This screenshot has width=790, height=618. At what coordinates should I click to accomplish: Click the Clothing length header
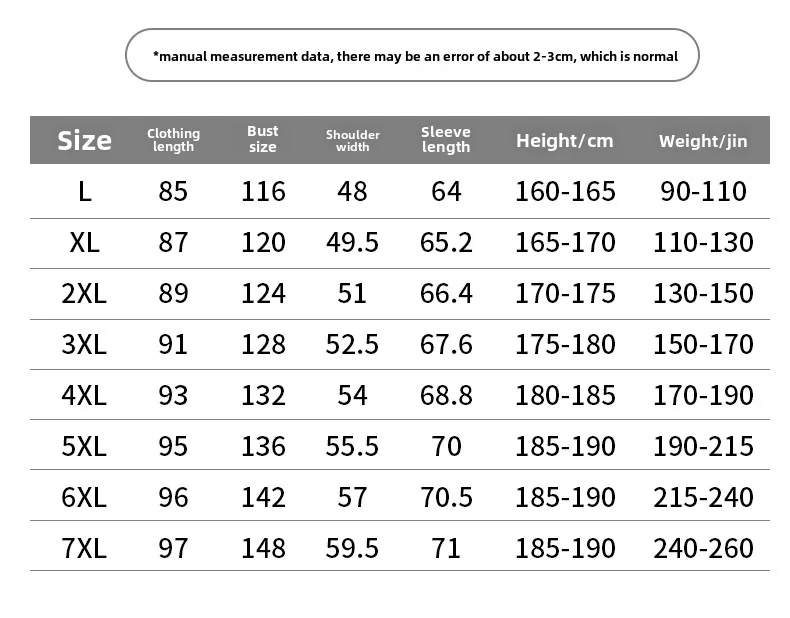pos(173,140)
